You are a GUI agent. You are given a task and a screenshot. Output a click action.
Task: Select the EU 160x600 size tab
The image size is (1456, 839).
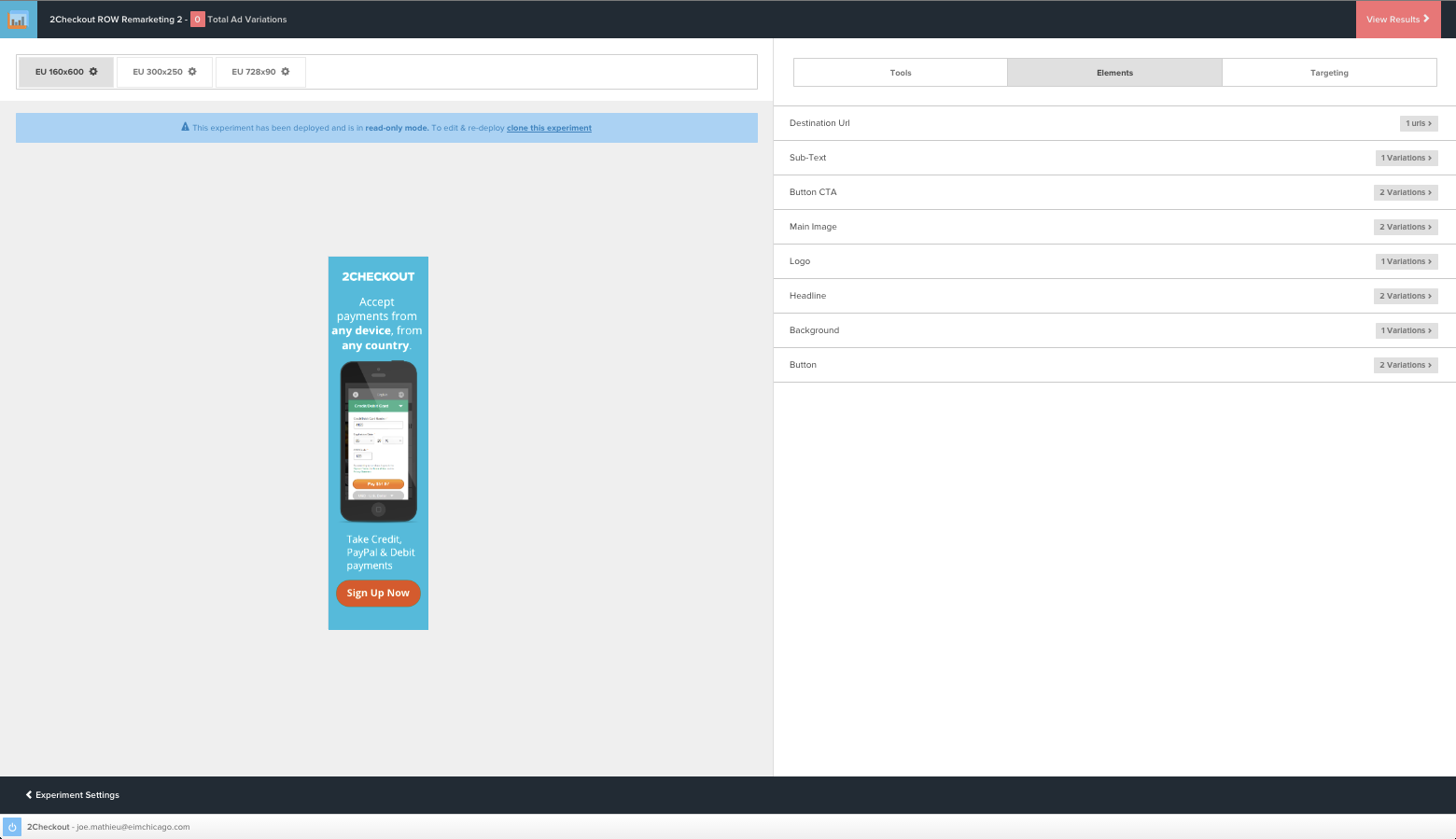(66, 72)
